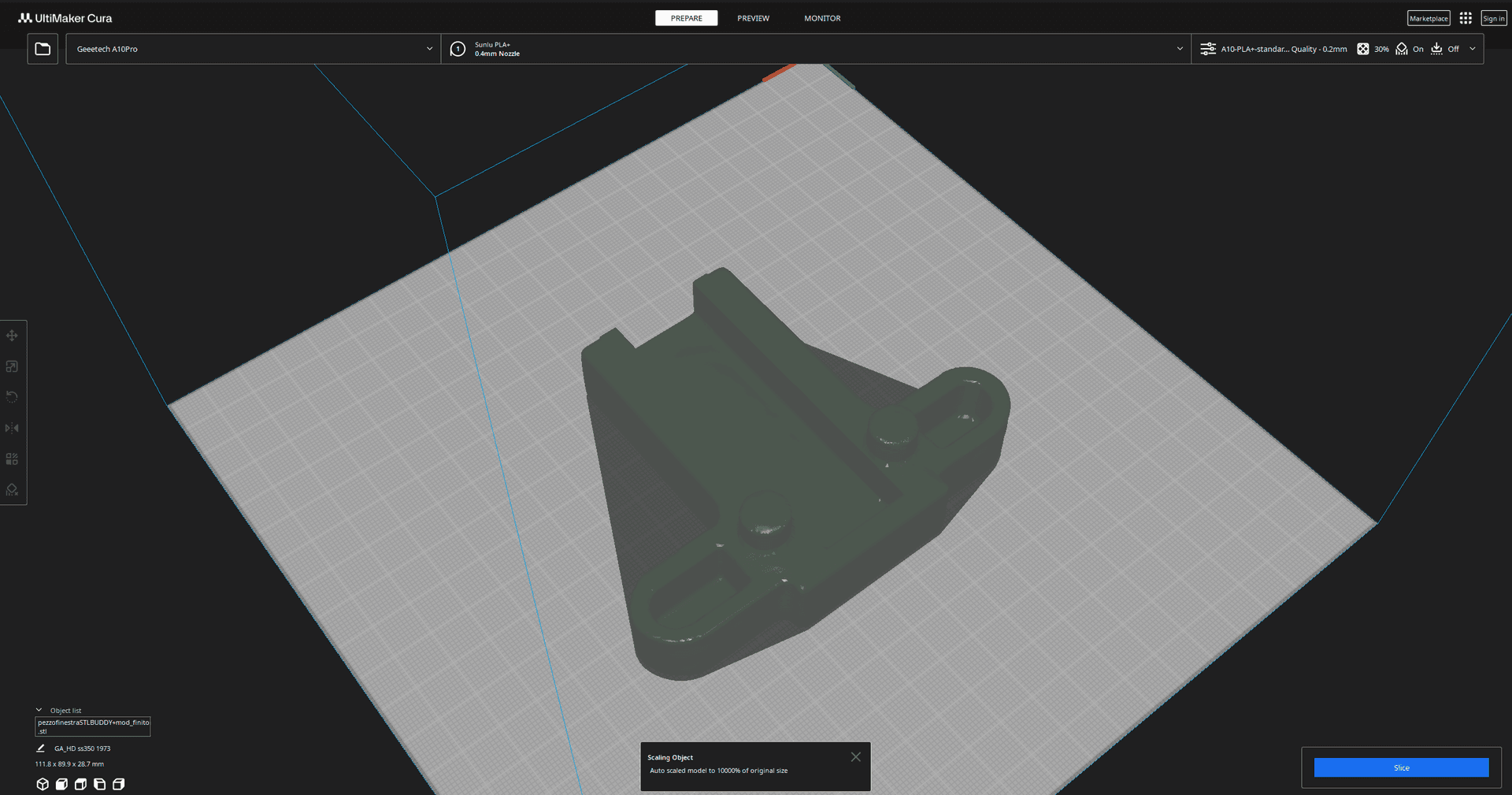Select the Move tool in left toolbar
This screenshot has height=795, width=1512.
12,336
